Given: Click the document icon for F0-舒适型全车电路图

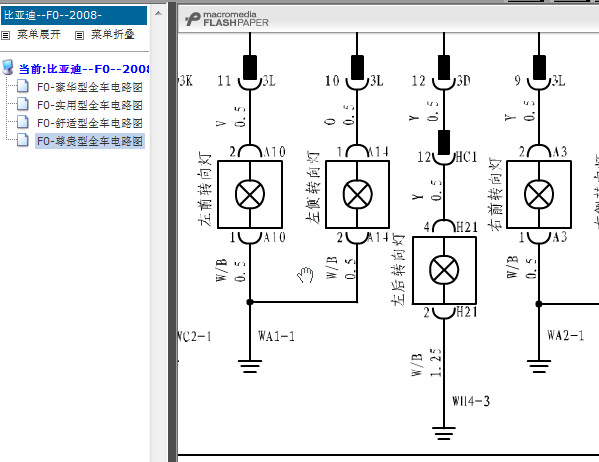Looking at the screenshot, I should click(23, 122).
